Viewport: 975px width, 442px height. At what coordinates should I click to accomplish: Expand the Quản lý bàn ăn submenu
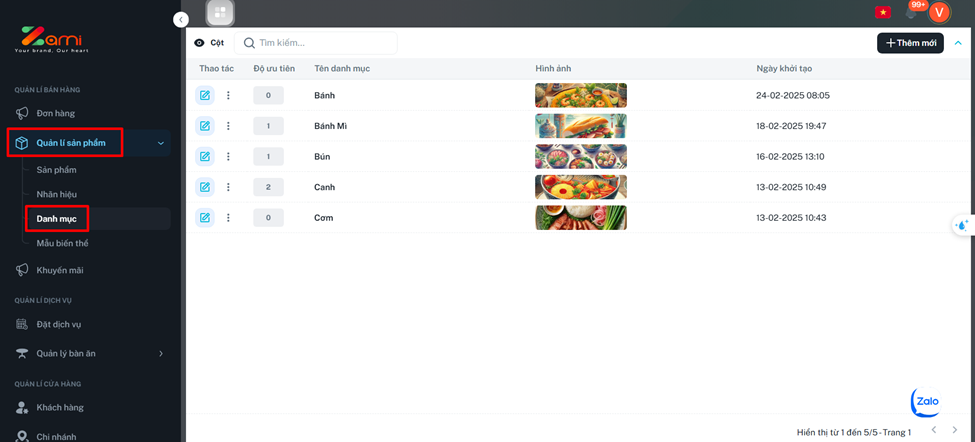tap(161, 353)
